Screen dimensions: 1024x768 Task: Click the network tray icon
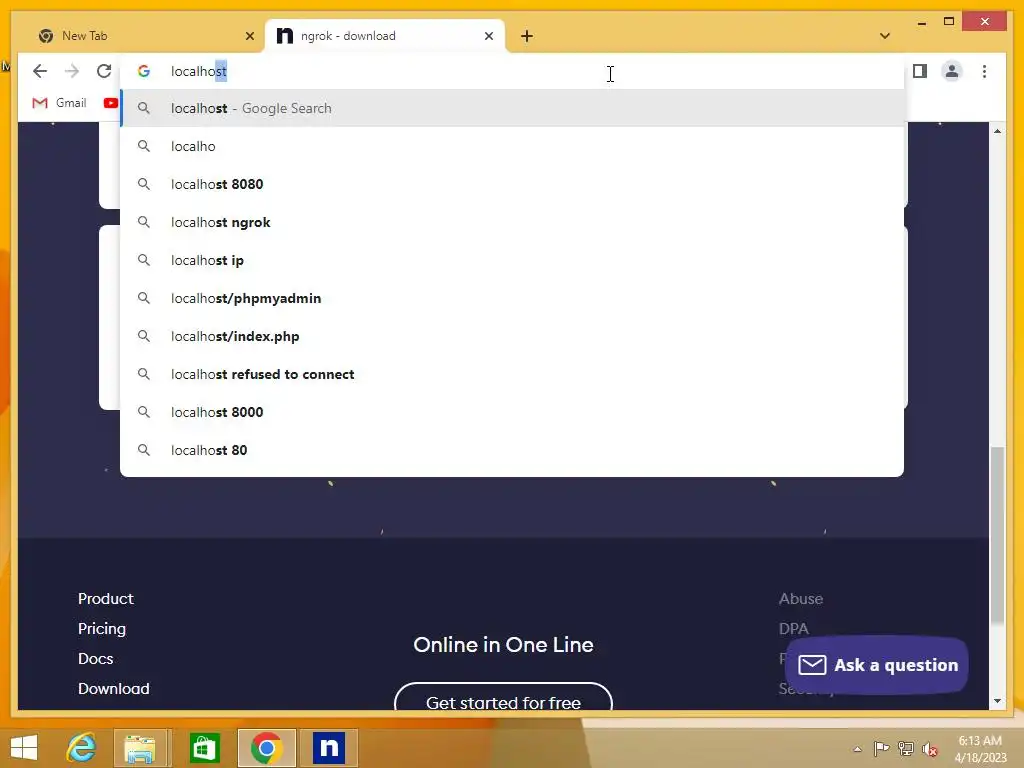tap(906, 749)
